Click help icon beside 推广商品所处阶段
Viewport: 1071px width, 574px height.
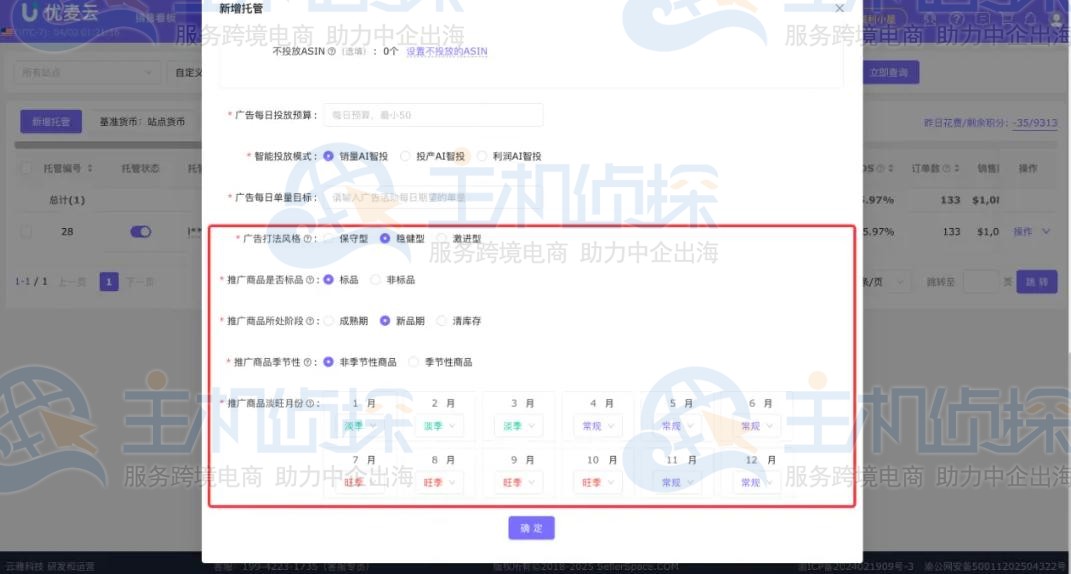coord(309,321)
